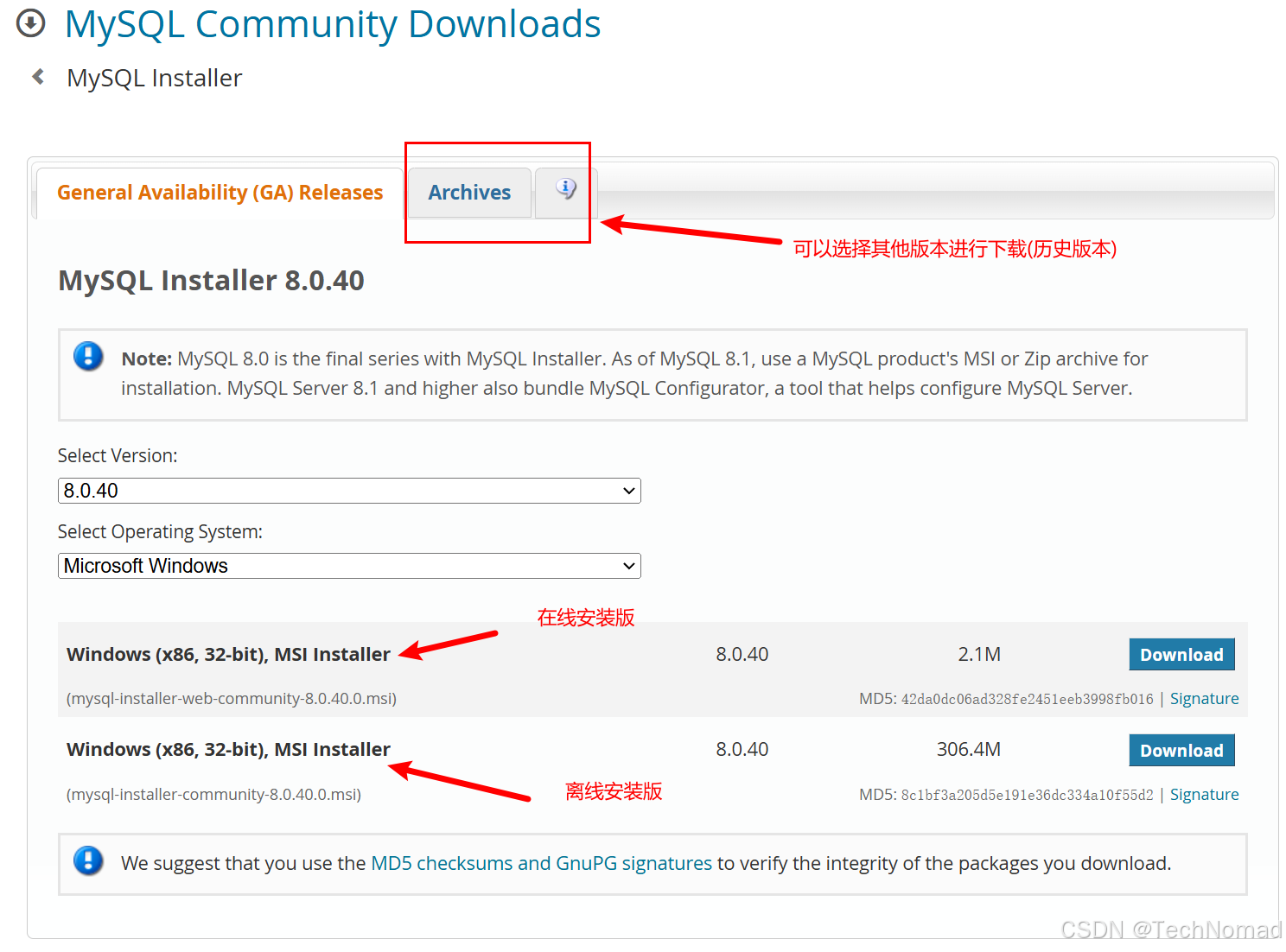Click filename mysql-installer-web-community-8.0.40.0.msi
1286x952 pixels.
[x=232, y=699]
